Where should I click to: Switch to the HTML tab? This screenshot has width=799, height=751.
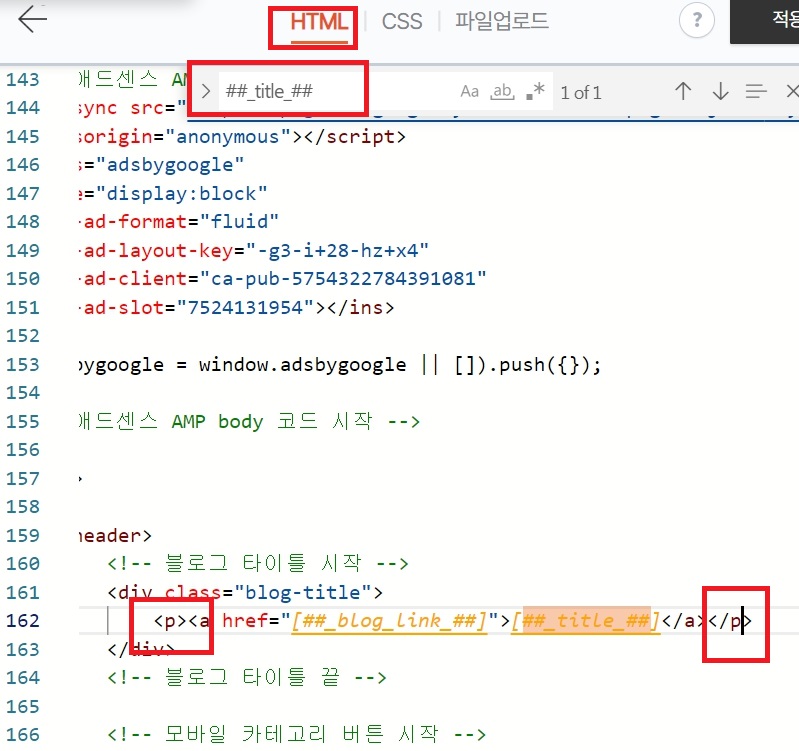pyautogui.click(x=319, y=22)
